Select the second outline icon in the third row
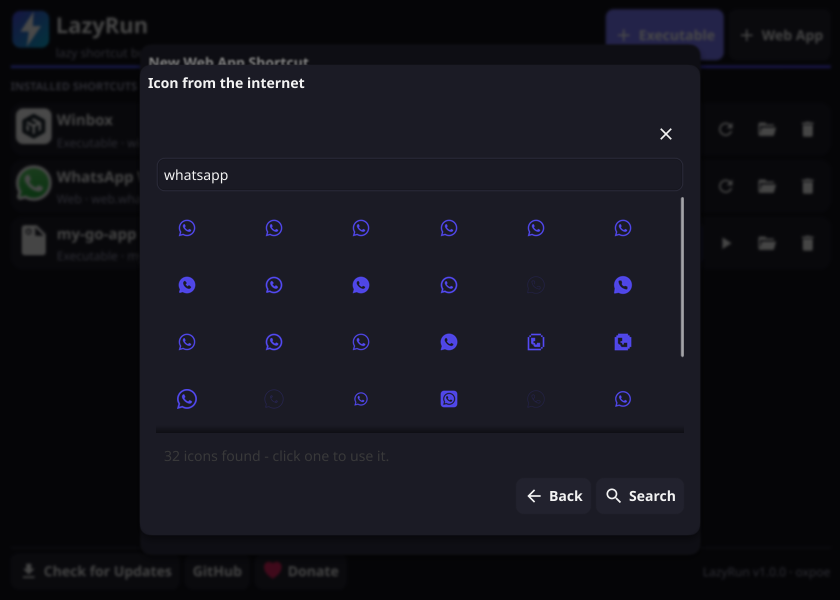 [x=274, y=342]
